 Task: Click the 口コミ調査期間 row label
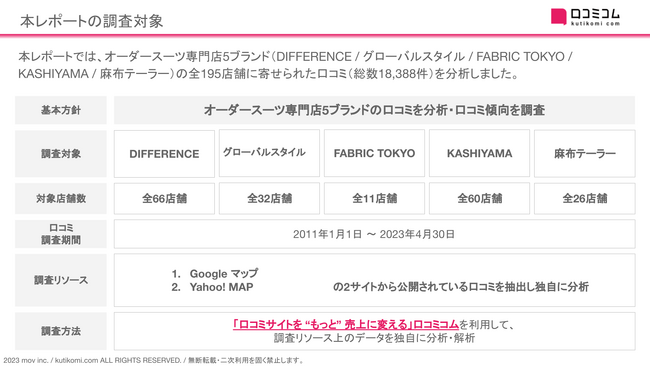click(x=61, y=234)
